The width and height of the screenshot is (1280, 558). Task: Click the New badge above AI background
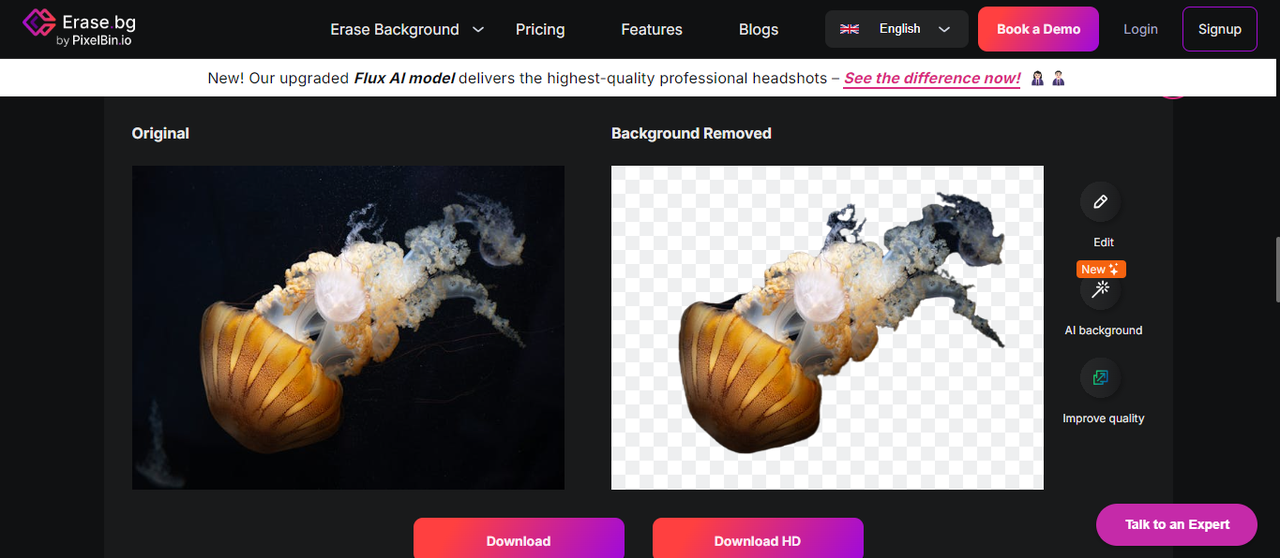point(1101,269)
